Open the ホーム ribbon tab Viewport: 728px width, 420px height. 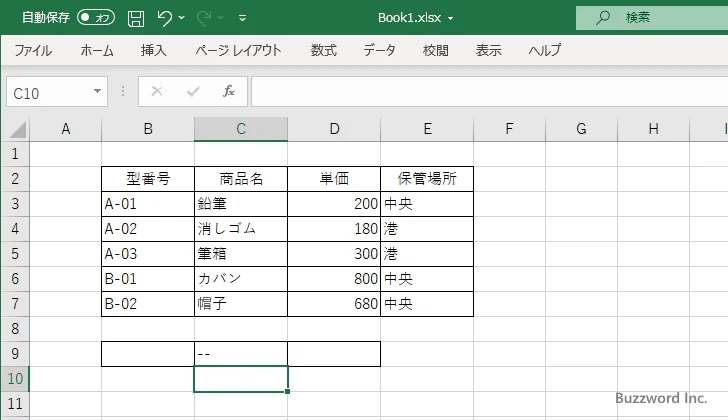97,50
